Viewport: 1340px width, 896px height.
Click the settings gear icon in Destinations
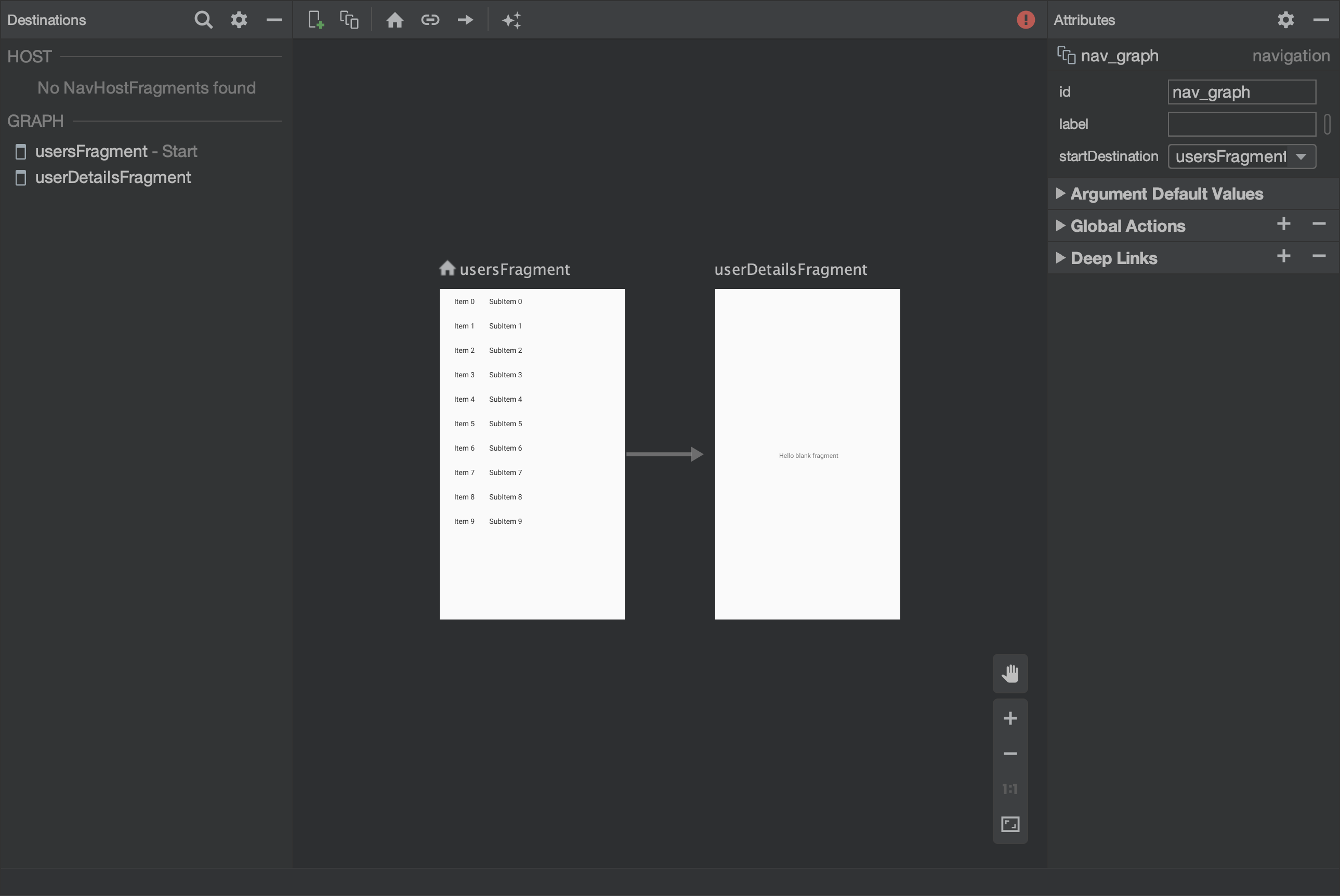[238, 19]
